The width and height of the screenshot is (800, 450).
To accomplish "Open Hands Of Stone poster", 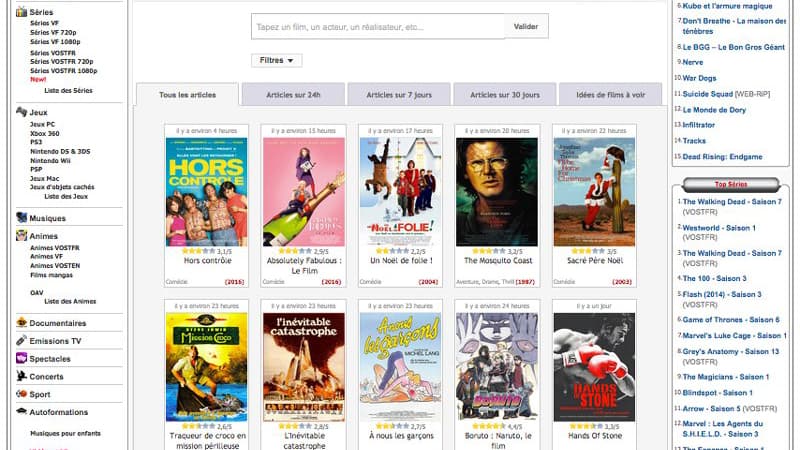I will (x=594, y=367).
